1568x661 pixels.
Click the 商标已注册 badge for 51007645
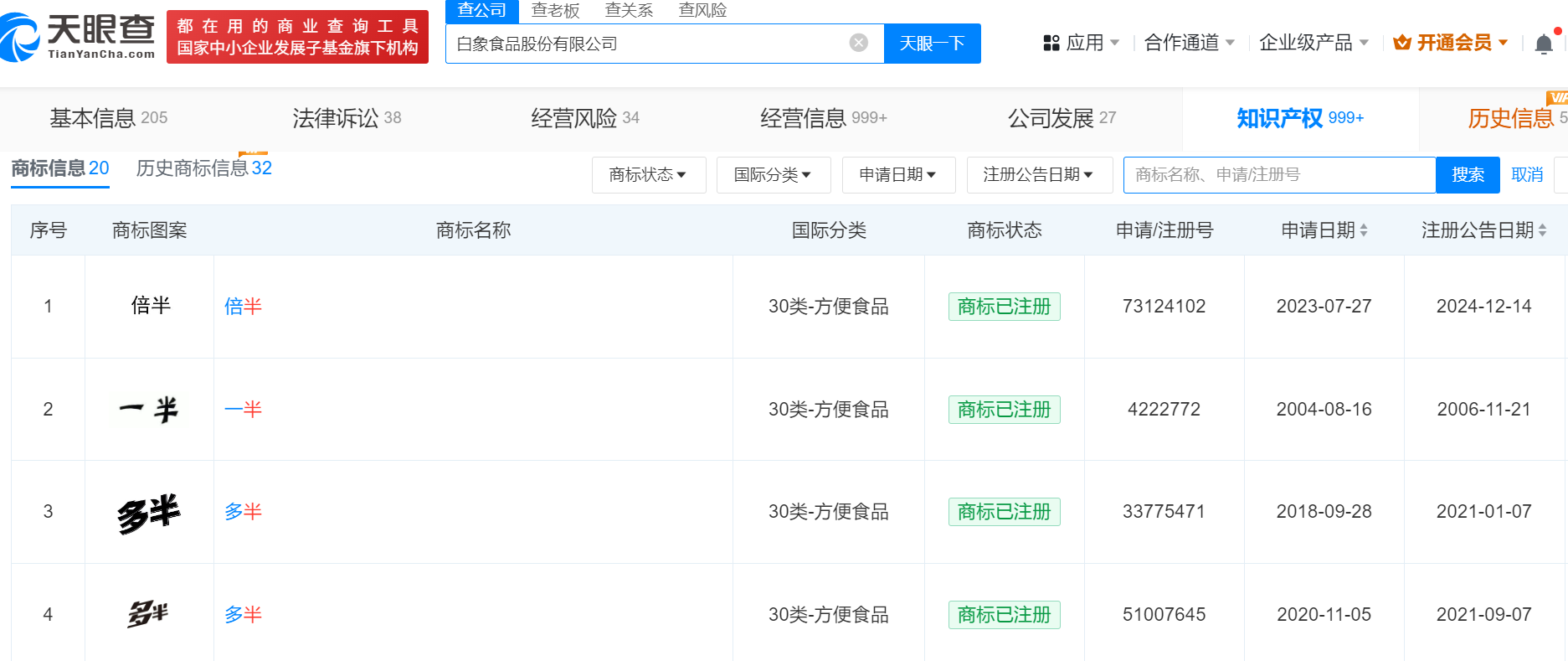(x=1005, y=615)
